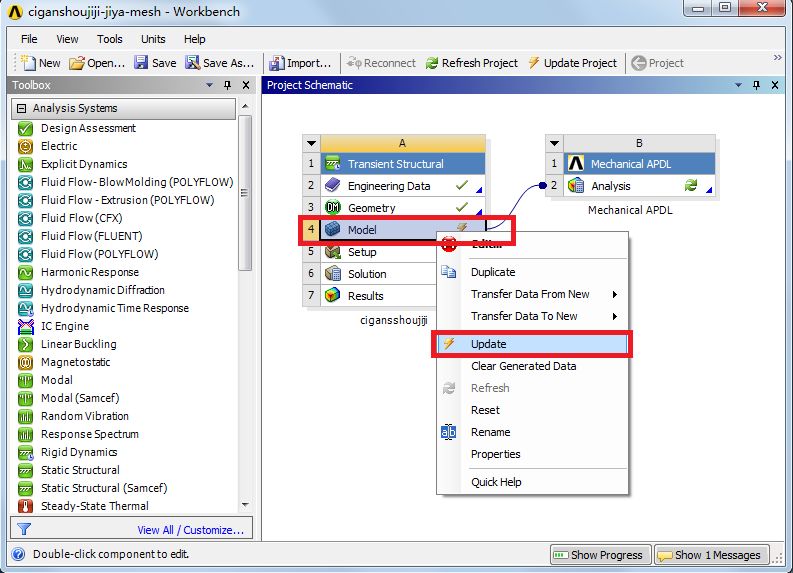Viewport: 793px width, 573px height.
Task: Select the Steady-State Thermal icon
Action: [25, 506]
